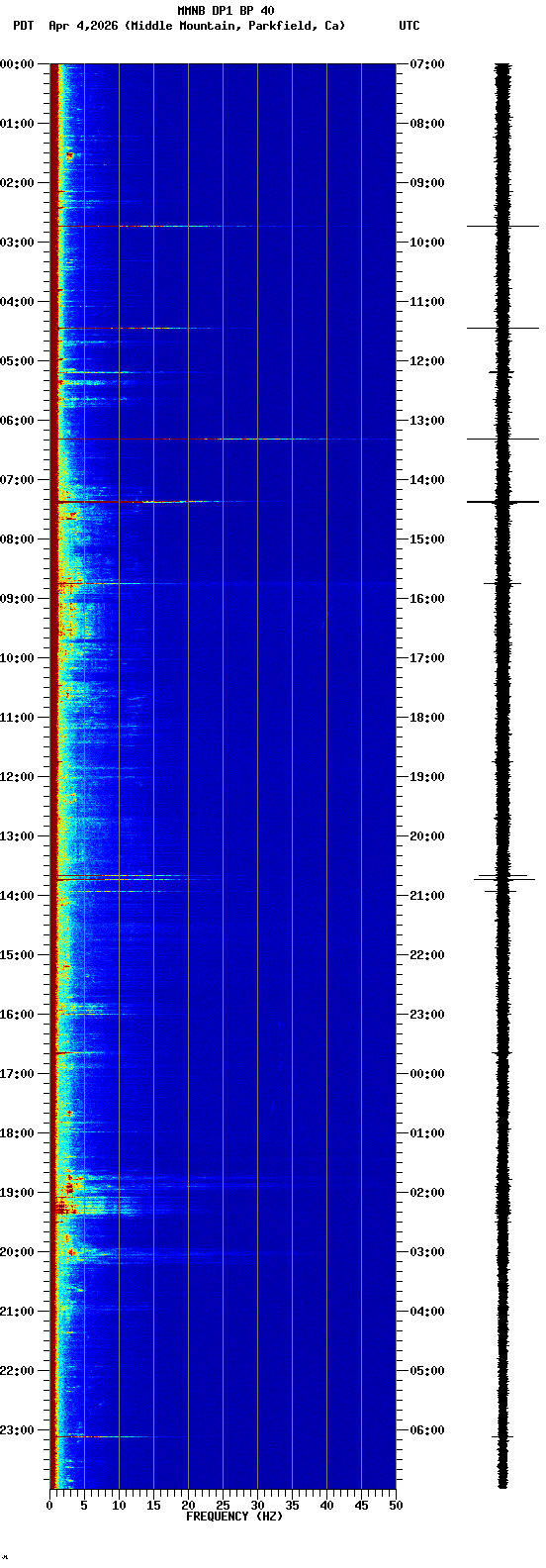Click the 04:00 label on the UTC axis
546x1568 pixels.
pos(427,1312)
